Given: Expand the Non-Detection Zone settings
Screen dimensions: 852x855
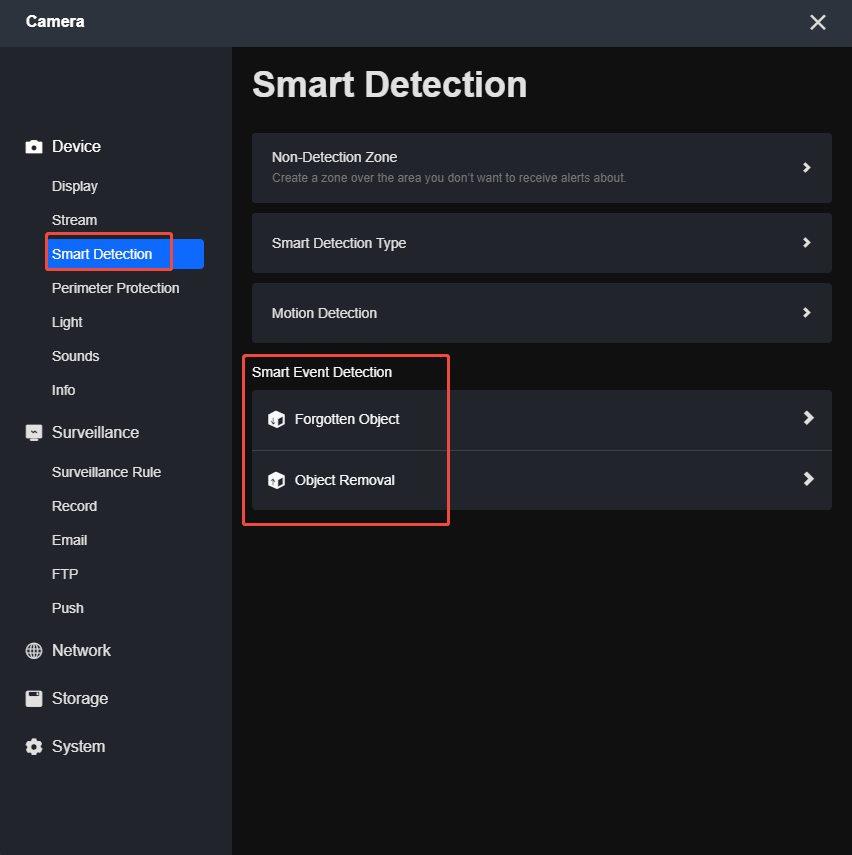Looking at the screenshot, I should (x=541, y=167).
